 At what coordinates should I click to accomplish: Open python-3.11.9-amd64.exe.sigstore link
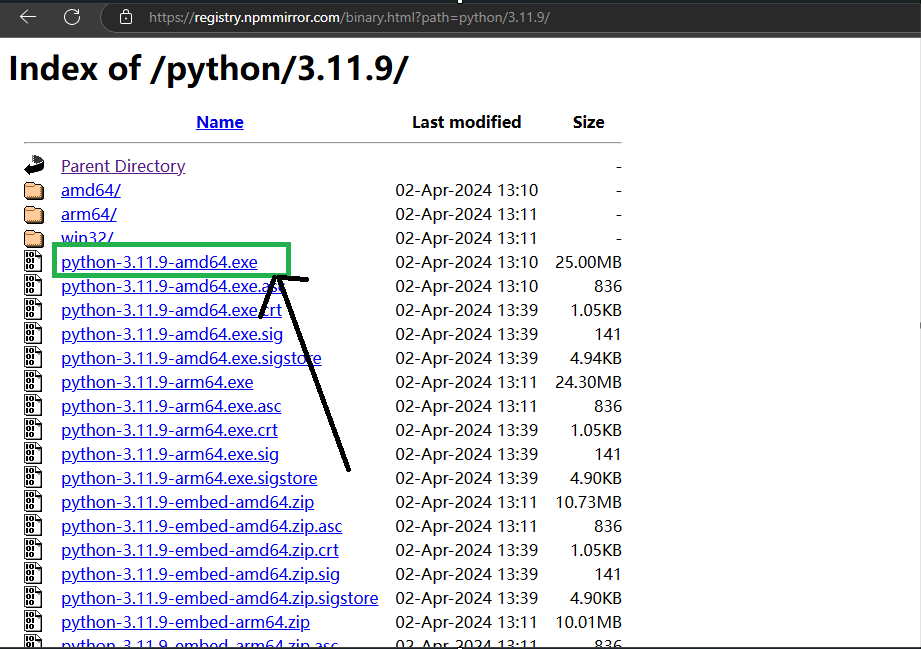click(191, 358)
